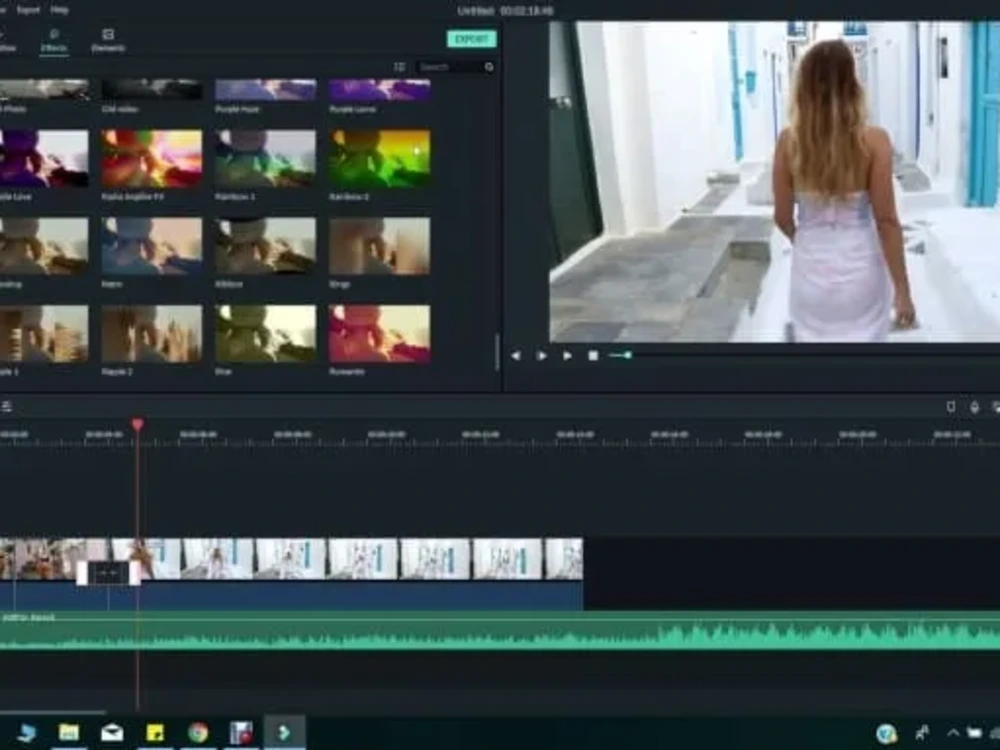The image size is (1000, 750).
Task: Click the red-badged taskbar app icon
Action: click(x=241, y=733)
